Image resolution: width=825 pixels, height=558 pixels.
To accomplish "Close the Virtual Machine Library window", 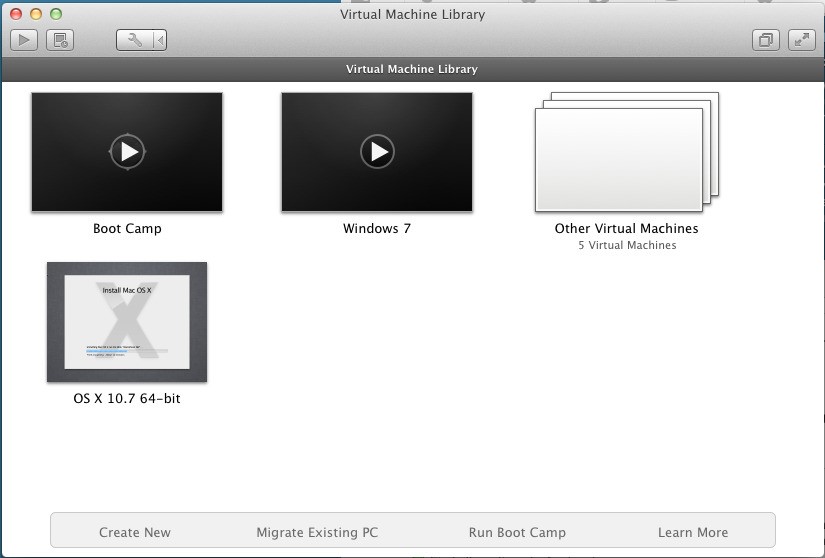I will click(16, 14).
